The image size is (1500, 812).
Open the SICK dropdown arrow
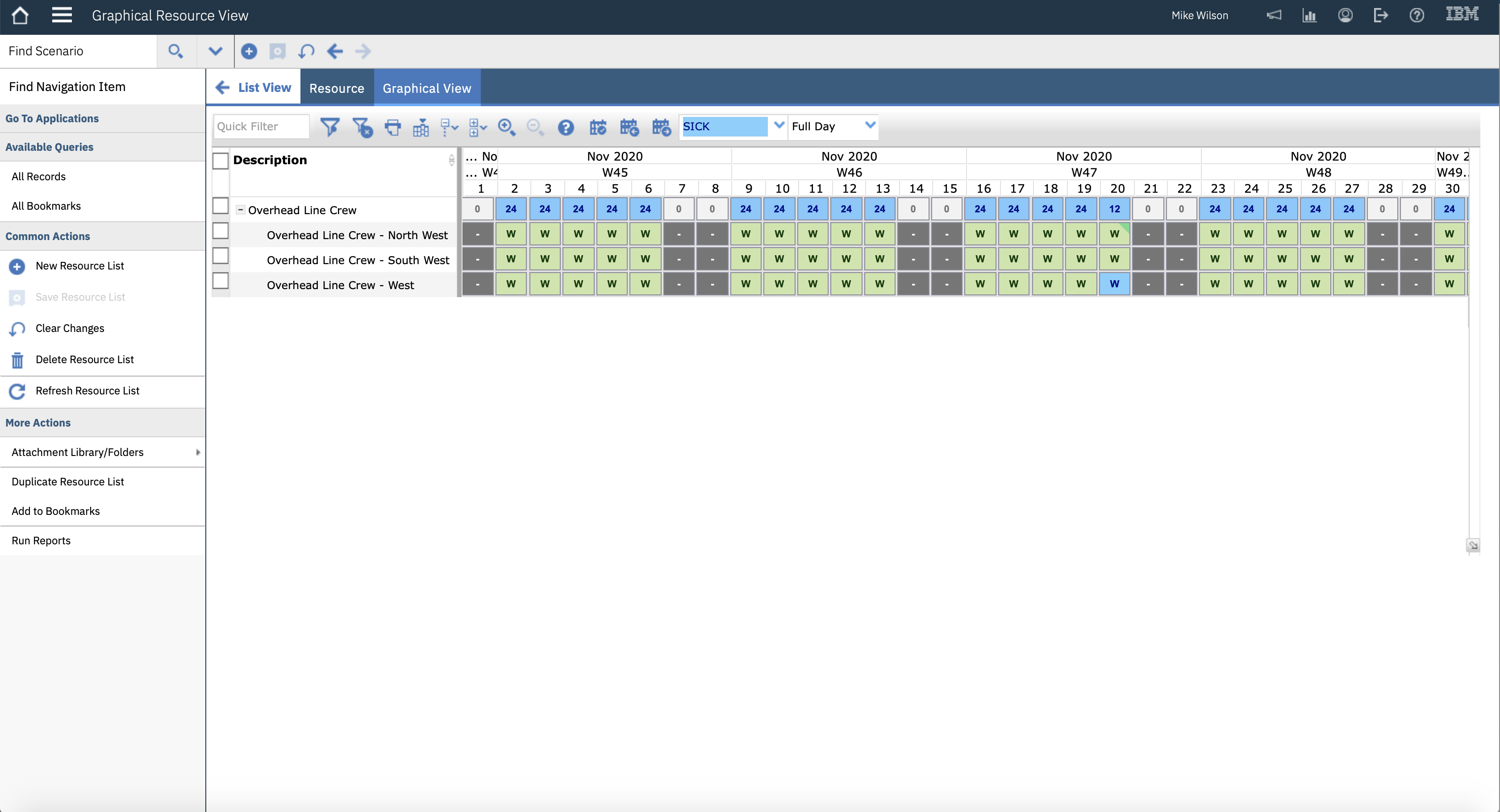click(779, 125)
